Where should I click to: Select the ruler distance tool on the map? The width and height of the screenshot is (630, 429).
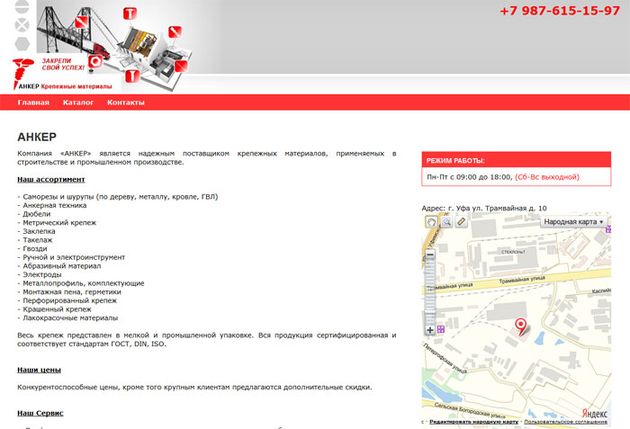[461, 222]
